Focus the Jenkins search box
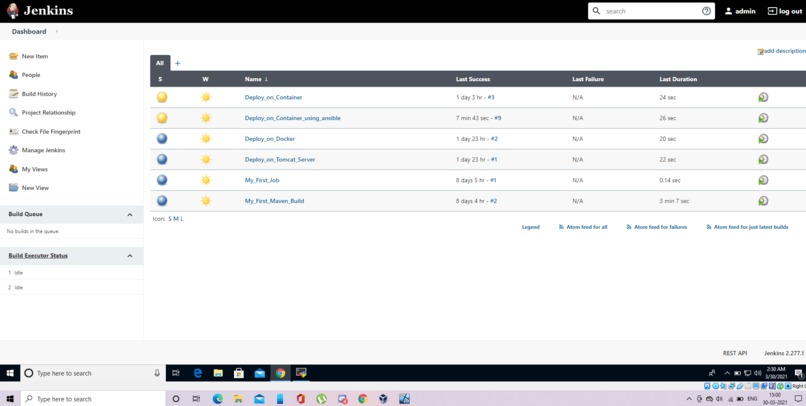The image size is (806, 406). [x=651, y=11]
